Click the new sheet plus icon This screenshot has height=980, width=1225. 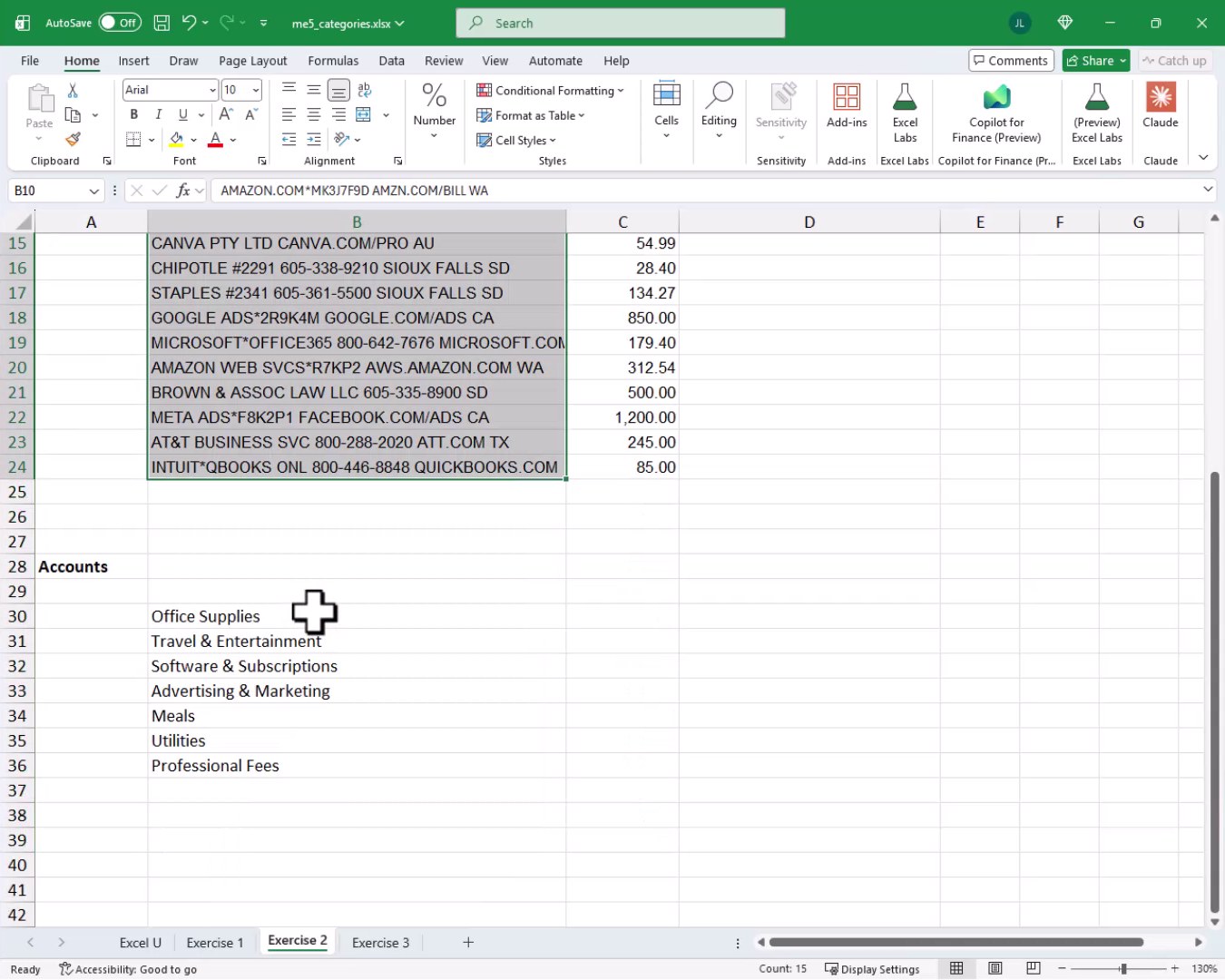coord(468,942)
